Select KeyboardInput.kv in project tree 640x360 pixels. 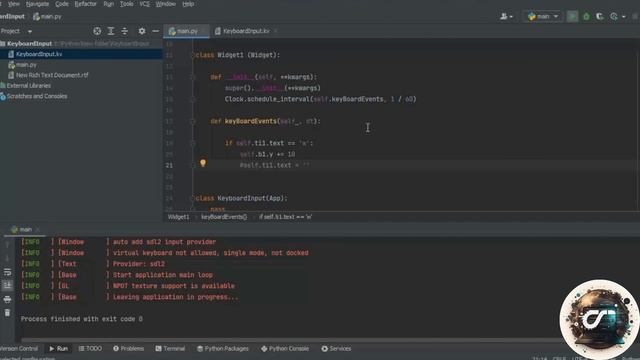[x=39, y=54]
